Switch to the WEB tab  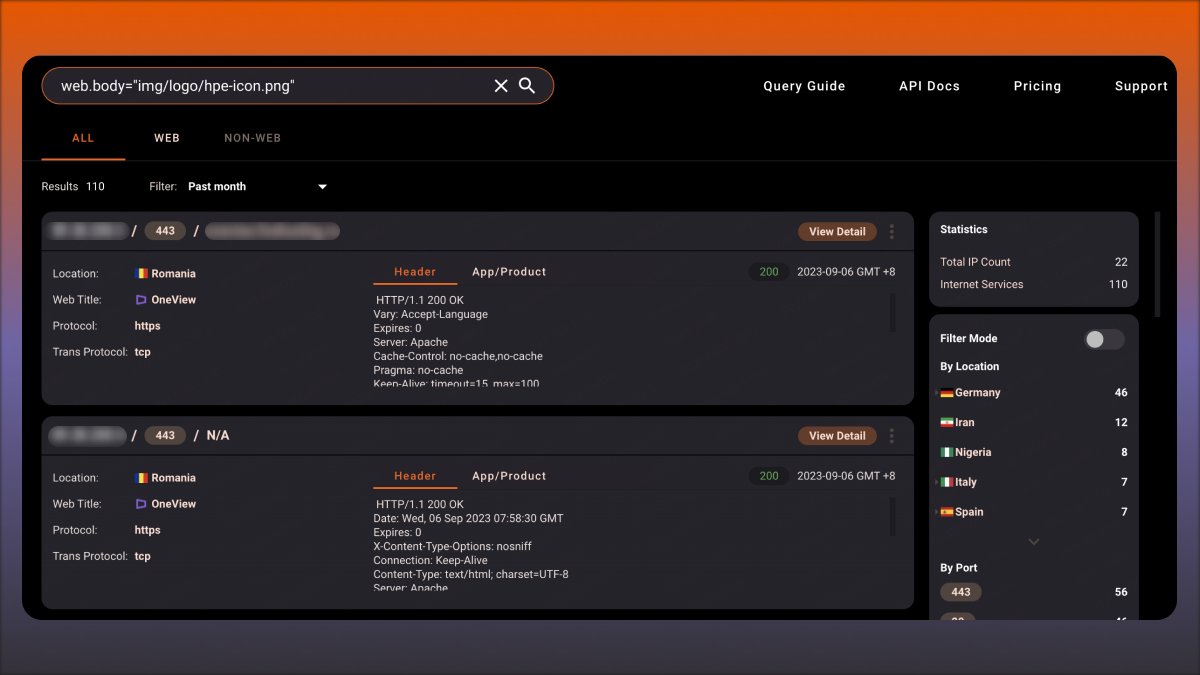click(x=167, y=138)
